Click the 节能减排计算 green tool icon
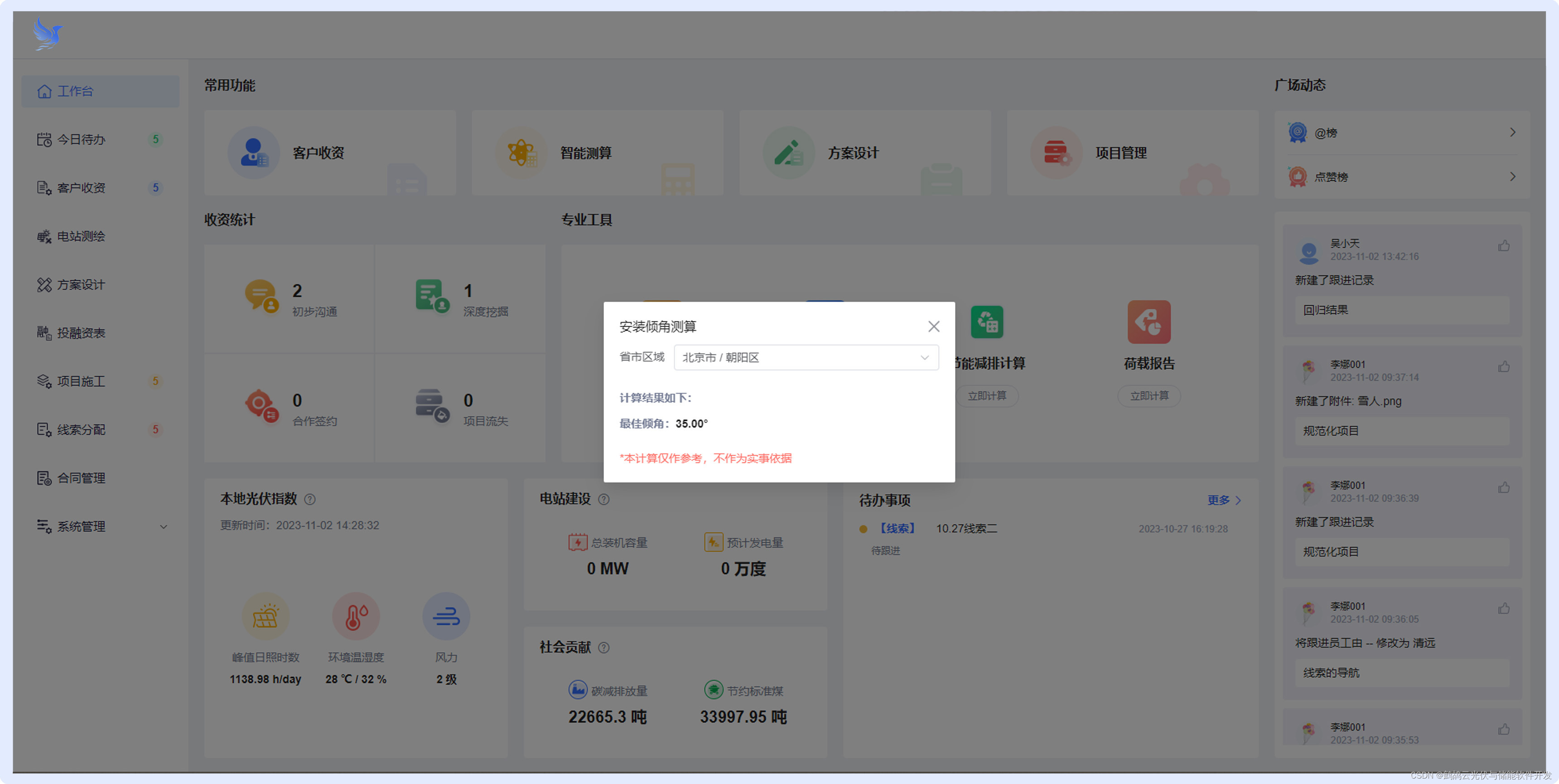Image resolution: width=1559 pixels, height=784 pixels. click(x=986, y=322)
